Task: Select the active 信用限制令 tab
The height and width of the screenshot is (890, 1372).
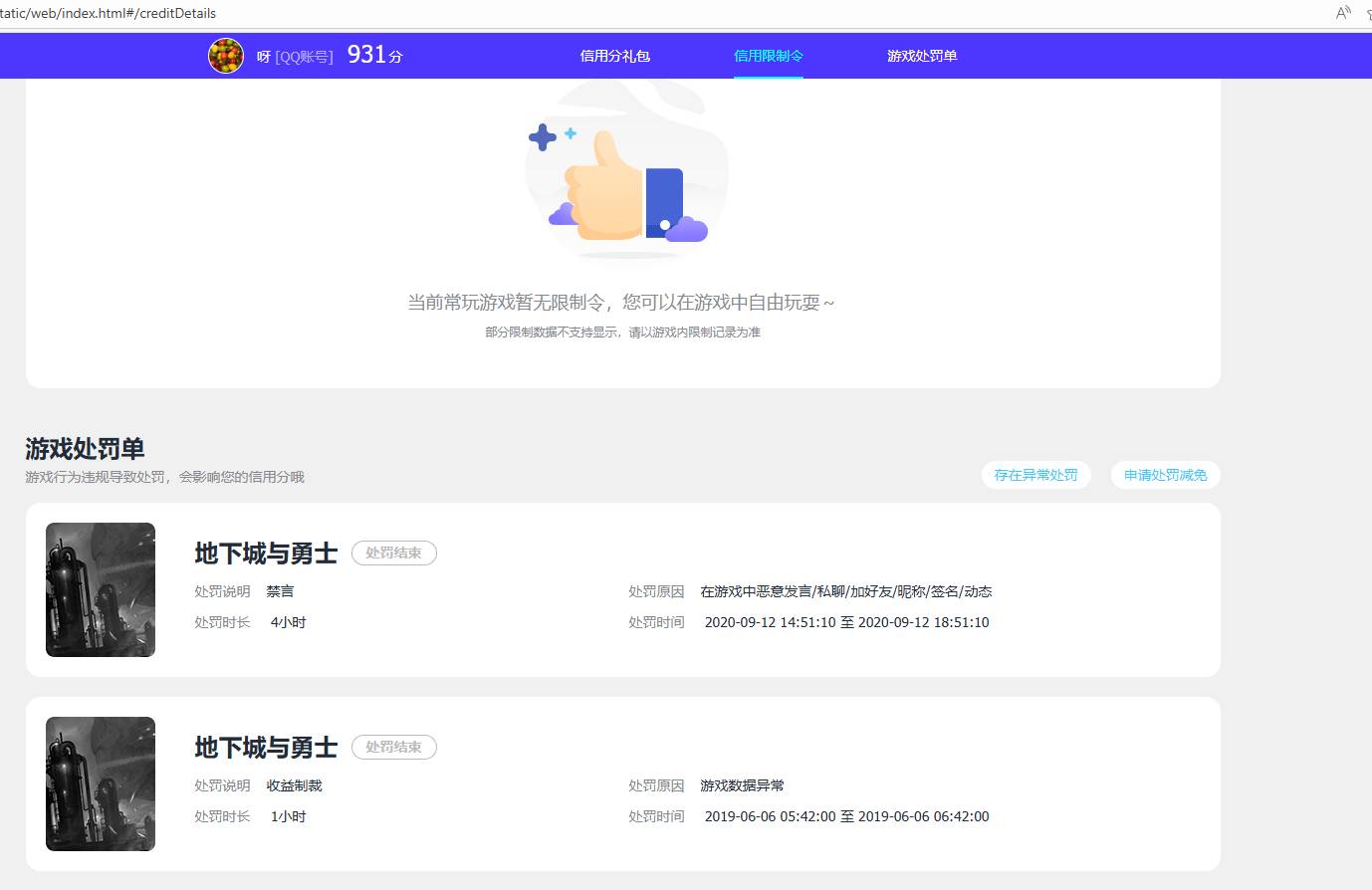Action: coord(767,56)
